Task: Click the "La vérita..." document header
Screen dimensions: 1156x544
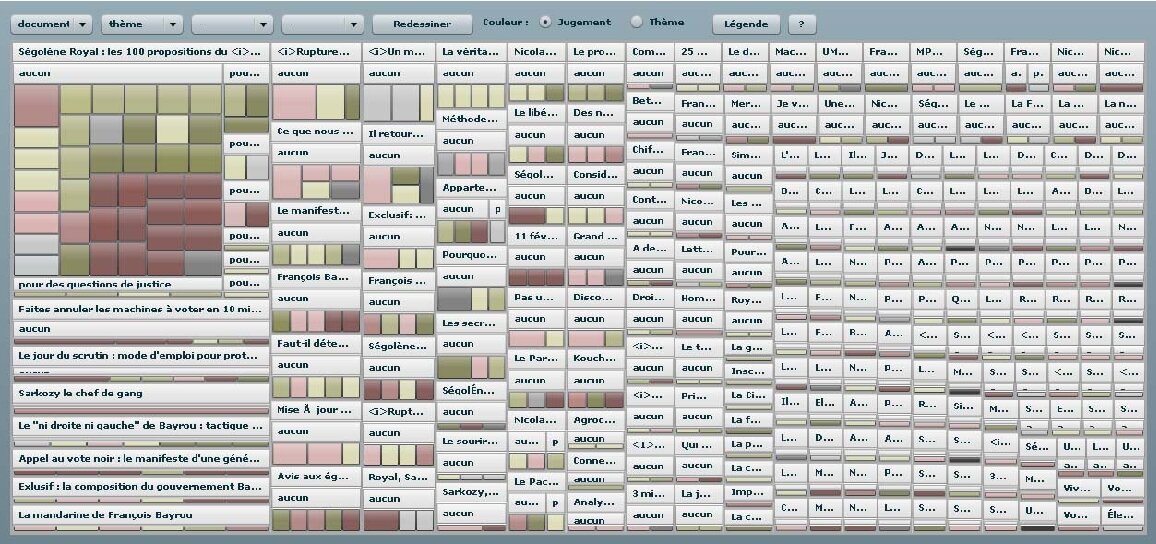Action: coord(471,52)
